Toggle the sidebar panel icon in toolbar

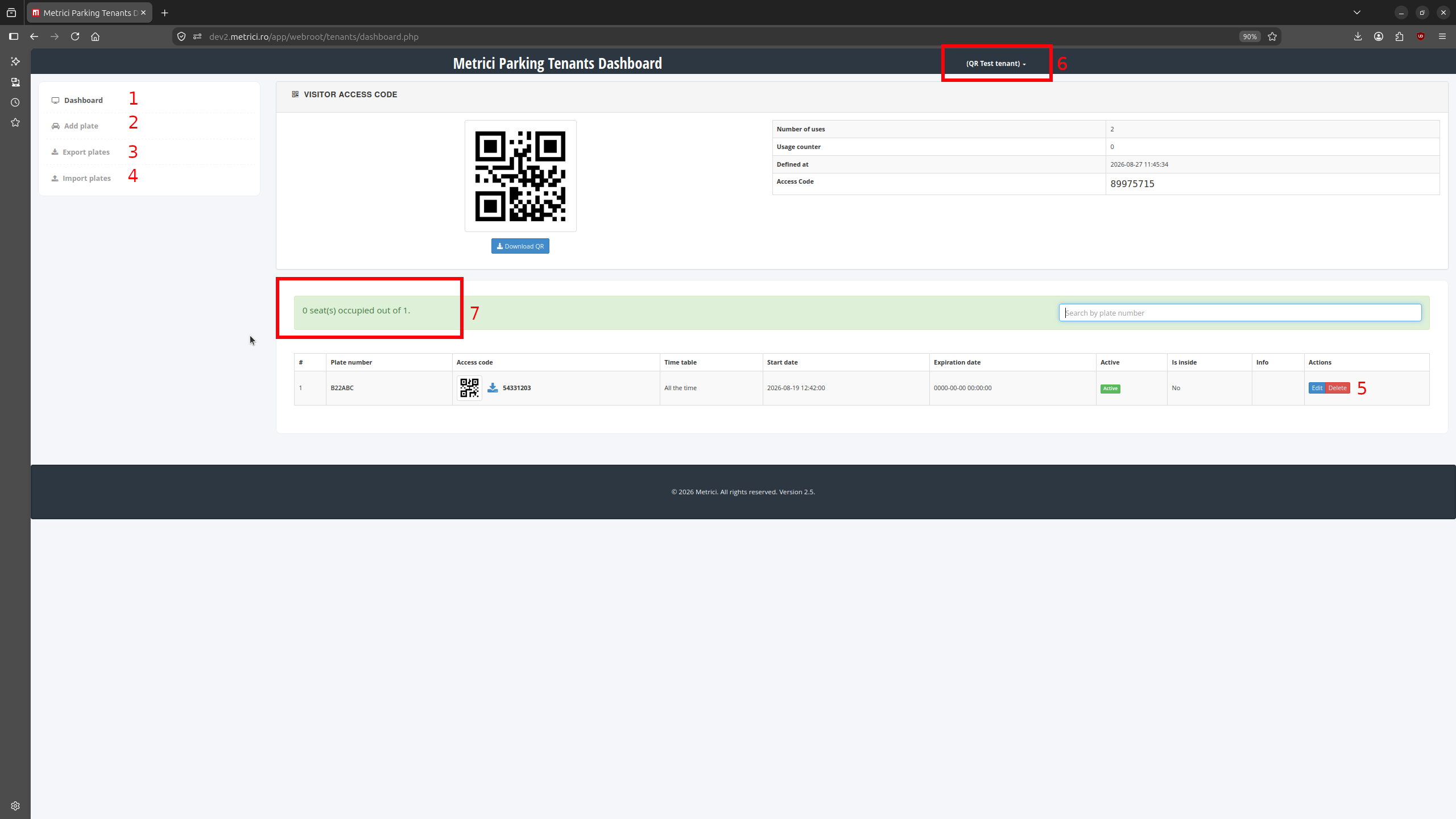[14, 36]
